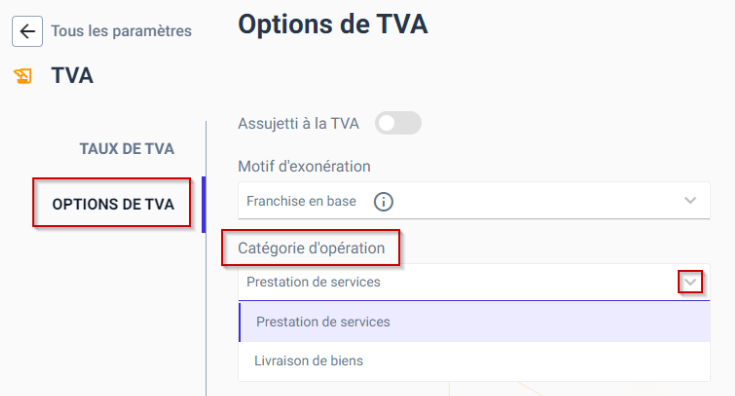735x396 pixels.
Task: Click the Catégorie d'opération label
Action: (x=311, y=248)
